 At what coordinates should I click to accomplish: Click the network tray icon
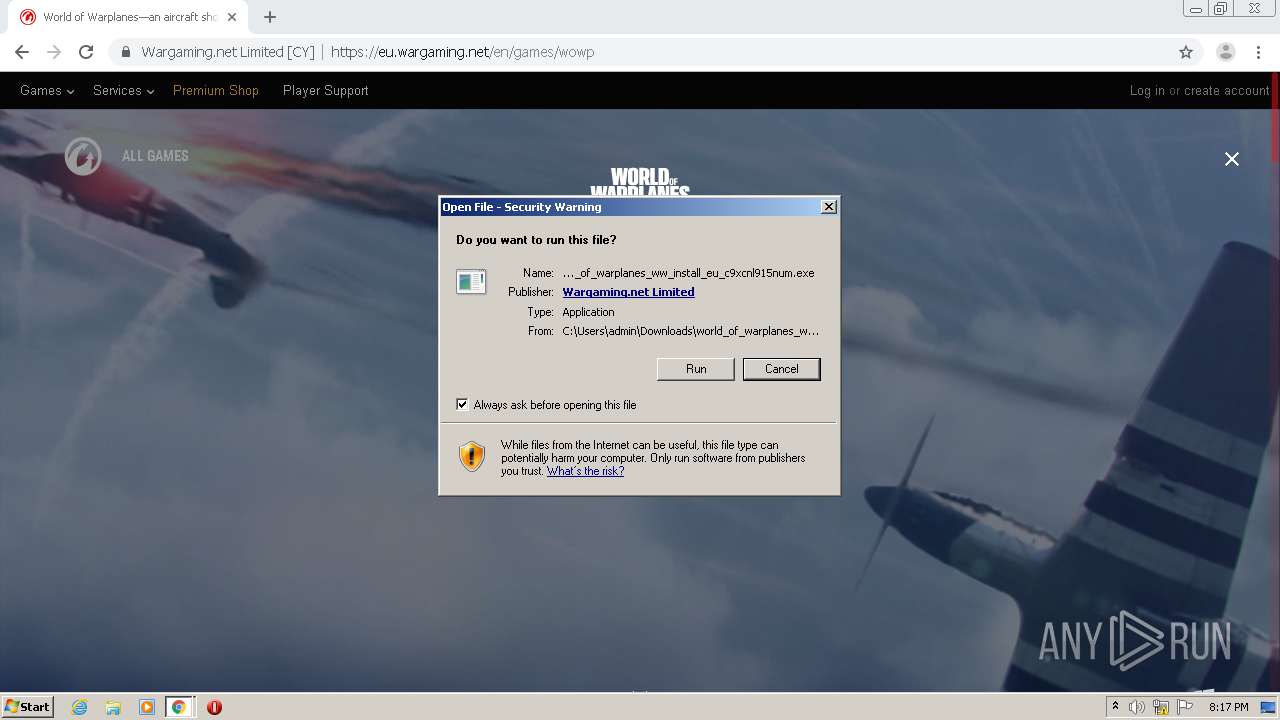click(1161, 707)
